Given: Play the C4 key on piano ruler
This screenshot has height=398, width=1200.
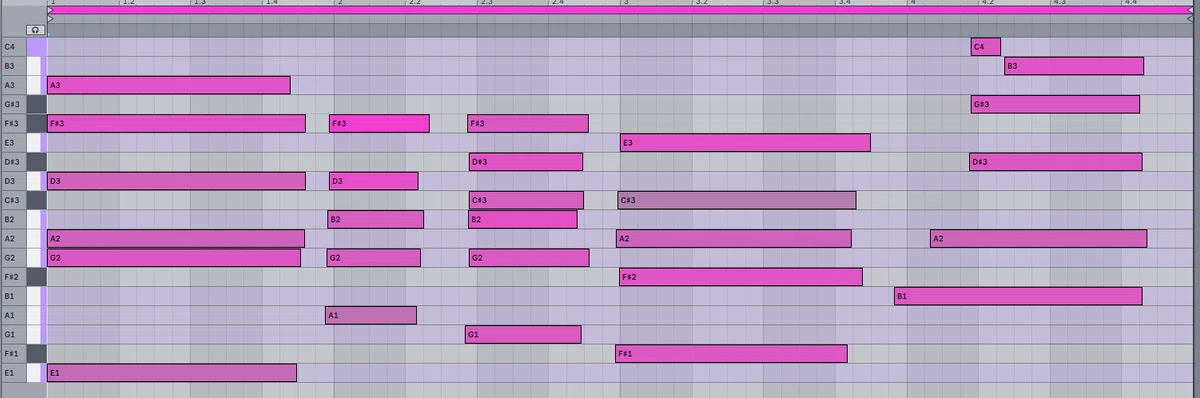Looking at the screenshot, I should coord(36,47).
